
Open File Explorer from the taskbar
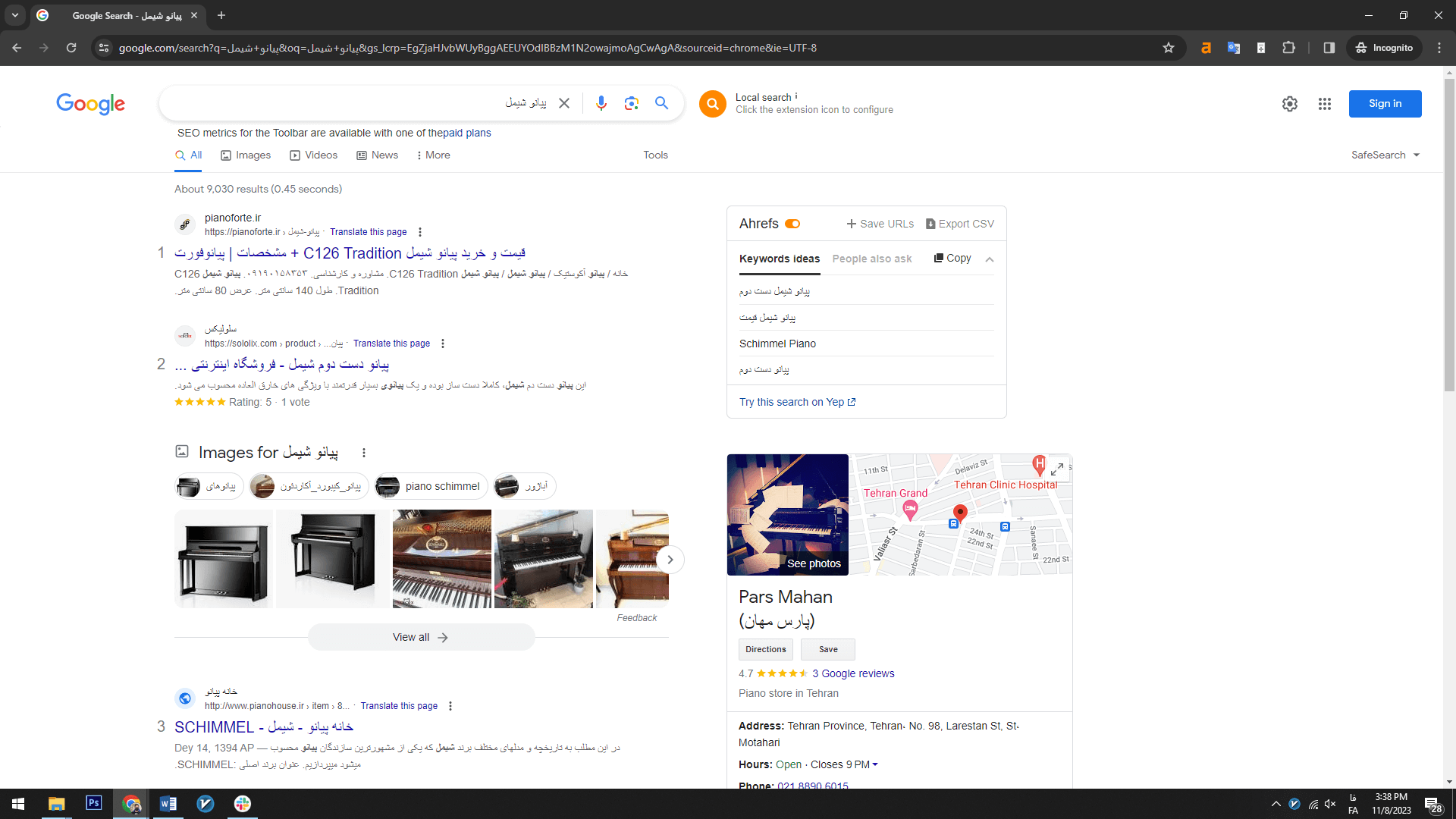(x=57, y=803)
